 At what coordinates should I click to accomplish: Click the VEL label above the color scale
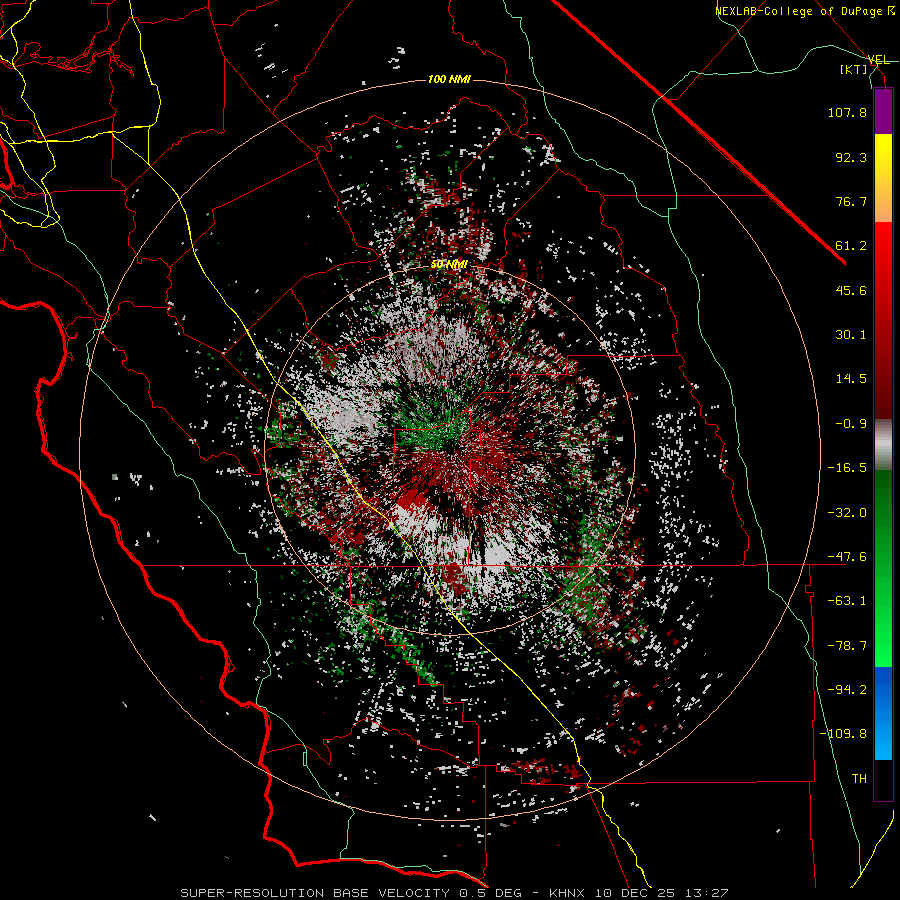(x=878, y=60)
